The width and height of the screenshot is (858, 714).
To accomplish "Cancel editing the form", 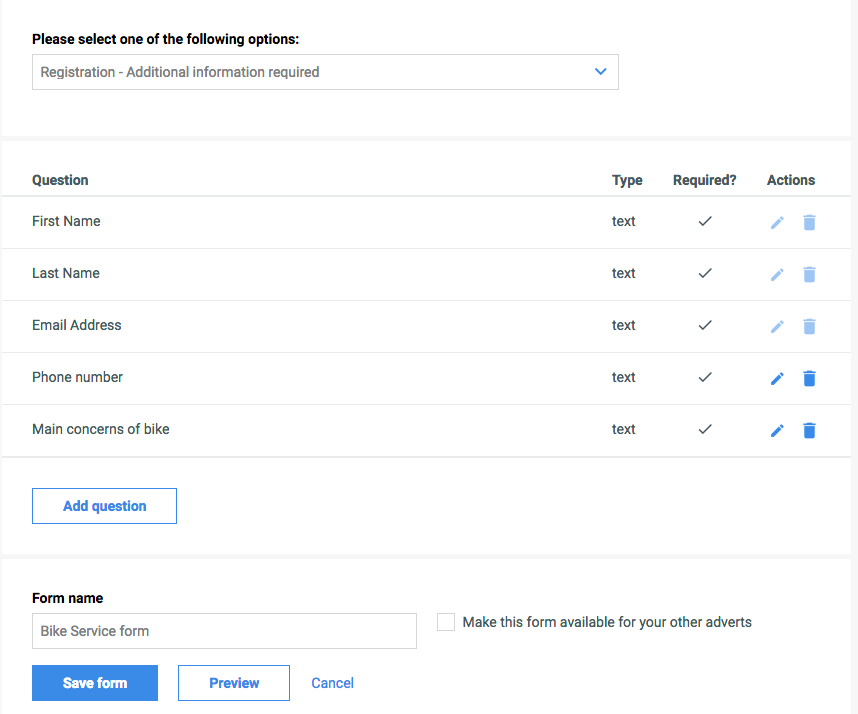I will click(x=332, y=683).
